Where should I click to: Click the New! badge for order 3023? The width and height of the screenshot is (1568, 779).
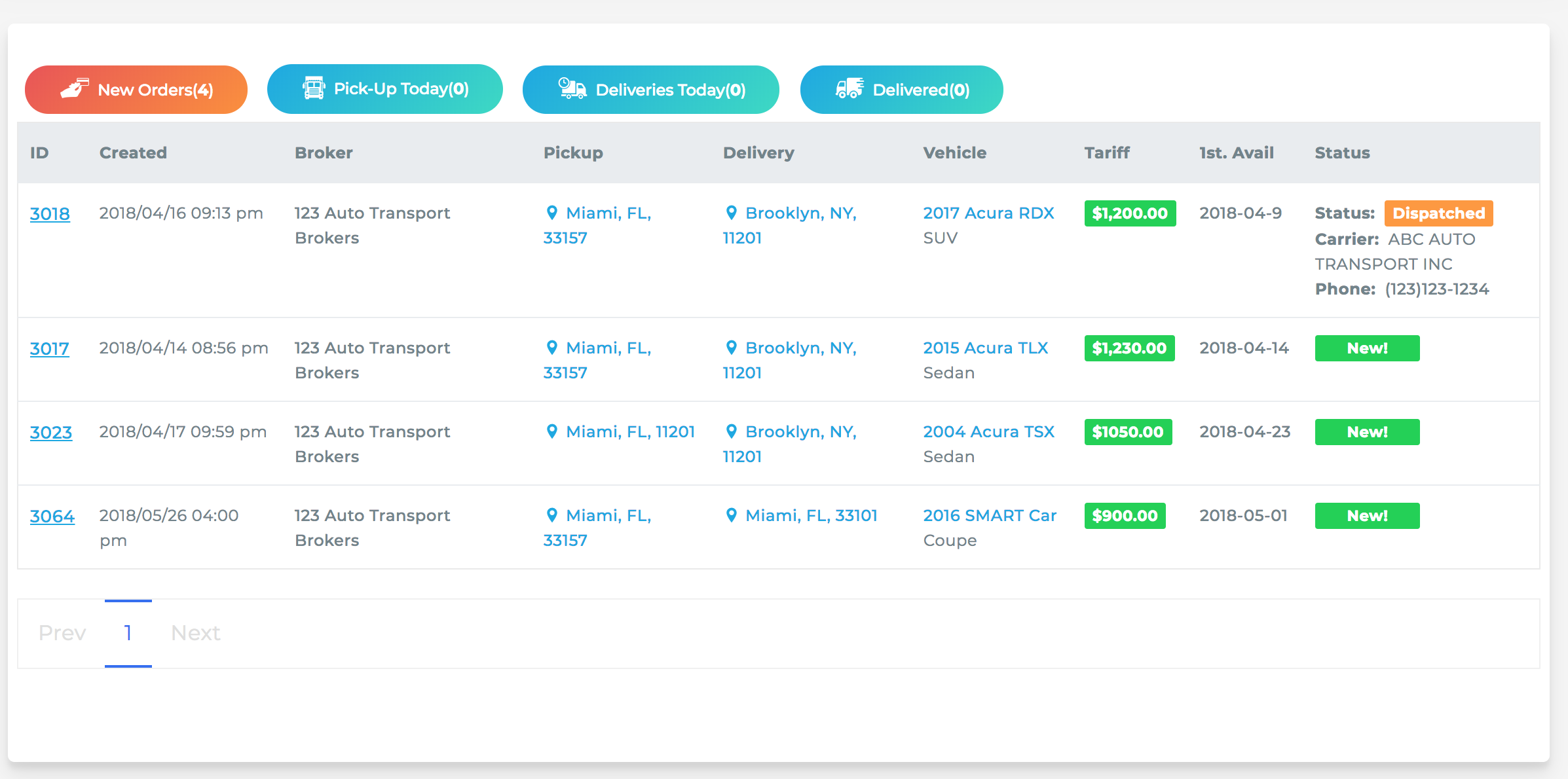coord(1367,432)
